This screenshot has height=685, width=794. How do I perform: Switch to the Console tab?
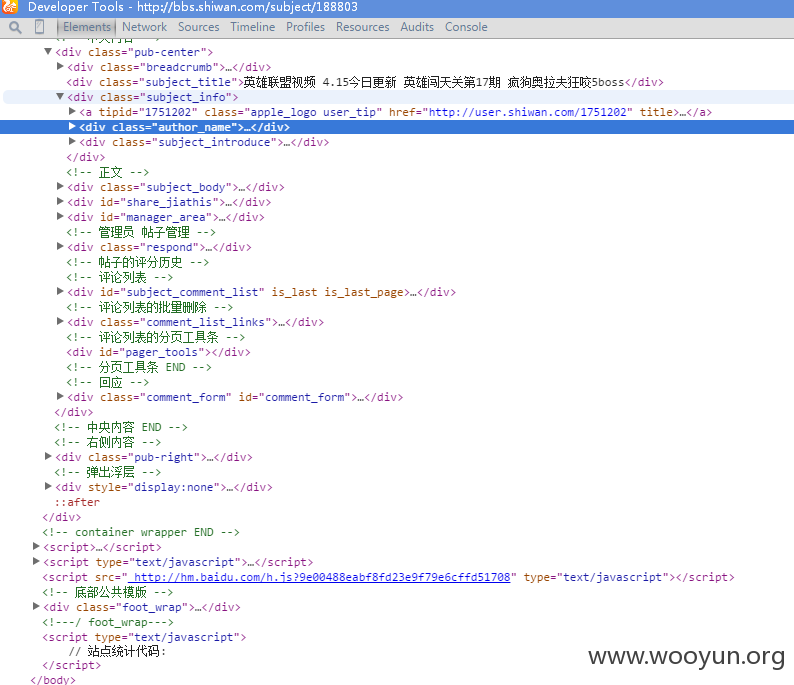[x=466, y=27]
